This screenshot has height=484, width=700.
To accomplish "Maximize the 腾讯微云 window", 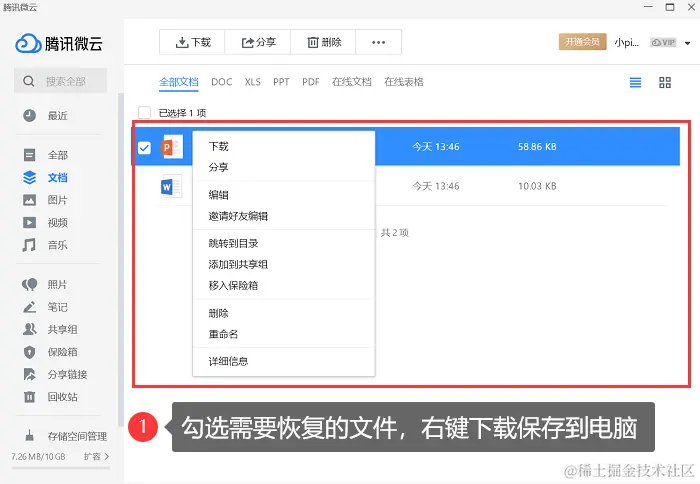I will click(x=670, y=7).
